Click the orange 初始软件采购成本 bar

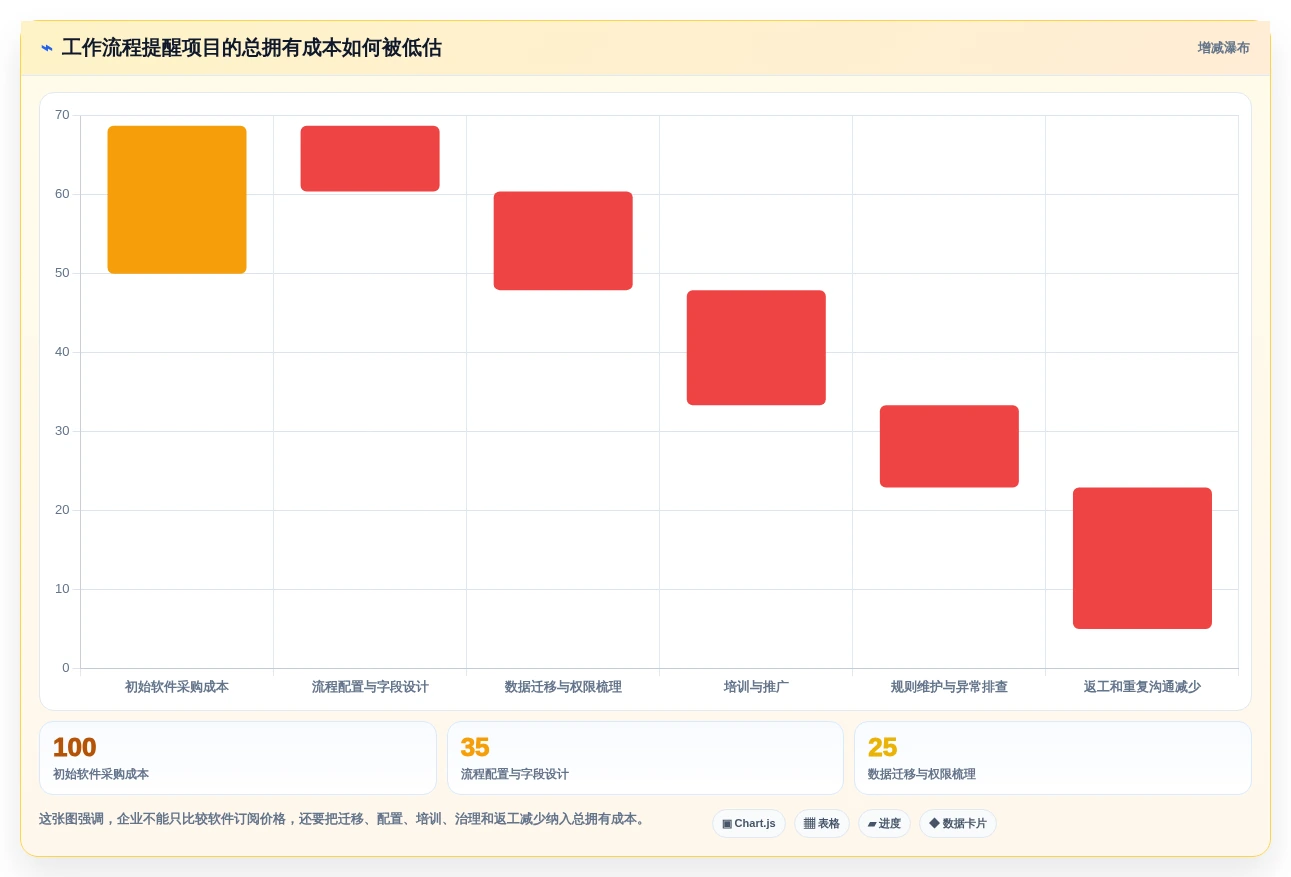(x=177, y=200)
